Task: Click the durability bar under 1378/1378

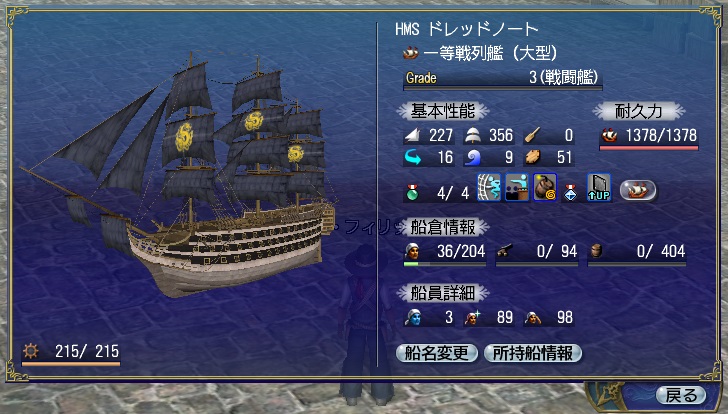Action: click(649, 148)
